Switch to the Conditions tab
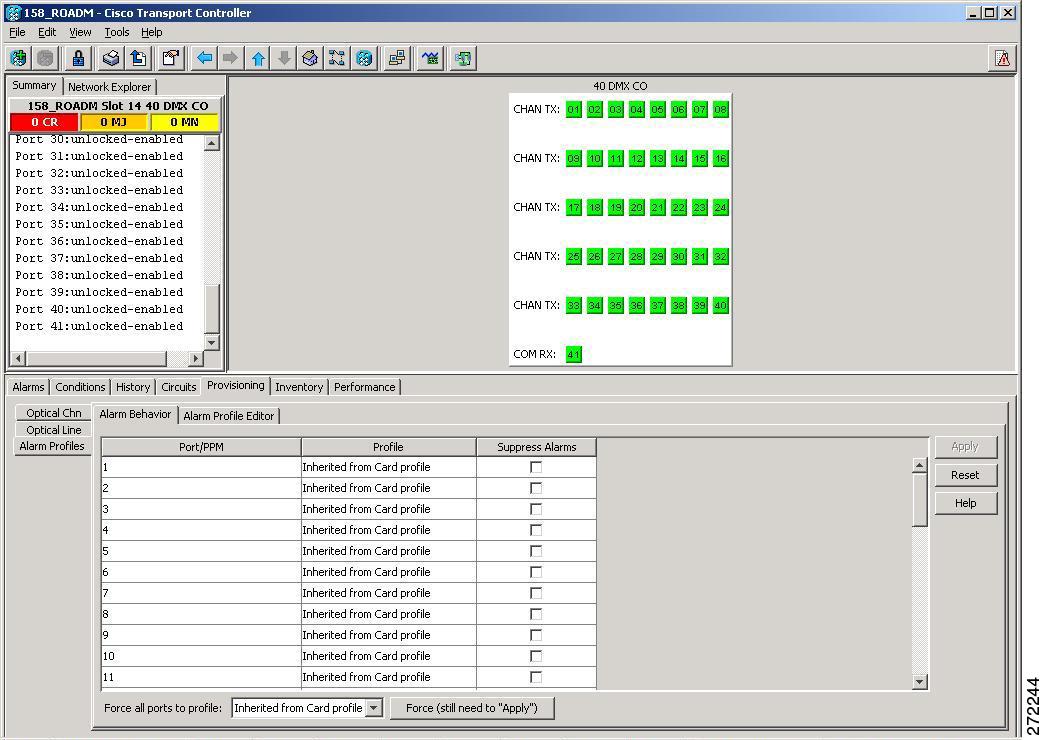Screen dimensions: 1042x740 (80, 387)
